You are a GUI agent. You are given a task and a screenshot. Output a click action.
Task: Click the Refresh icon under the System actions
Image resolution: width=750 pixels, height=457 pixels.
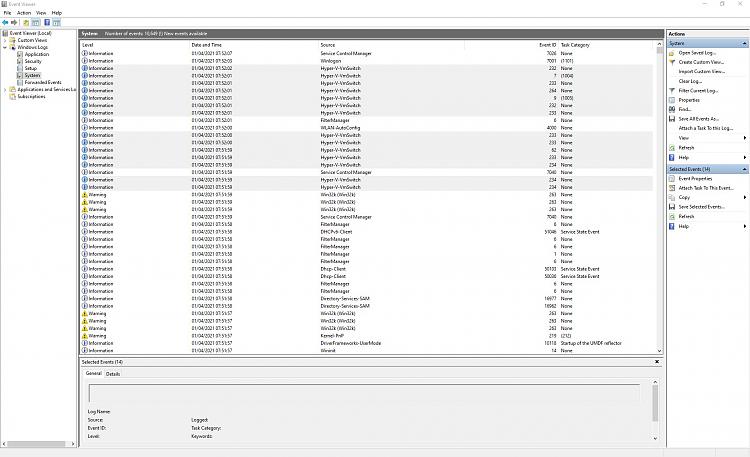(672, 148)
